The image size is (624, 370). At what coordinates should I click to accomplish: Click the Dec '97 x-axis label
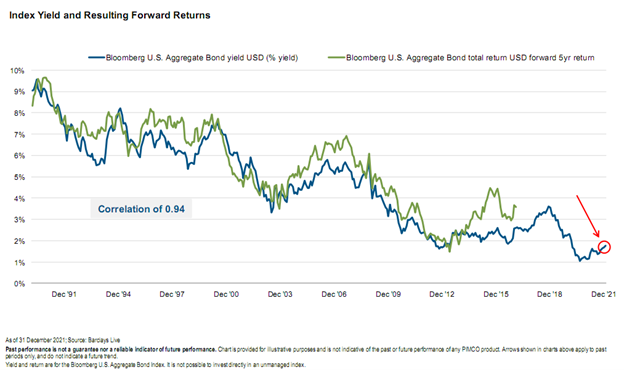point(172,294)
